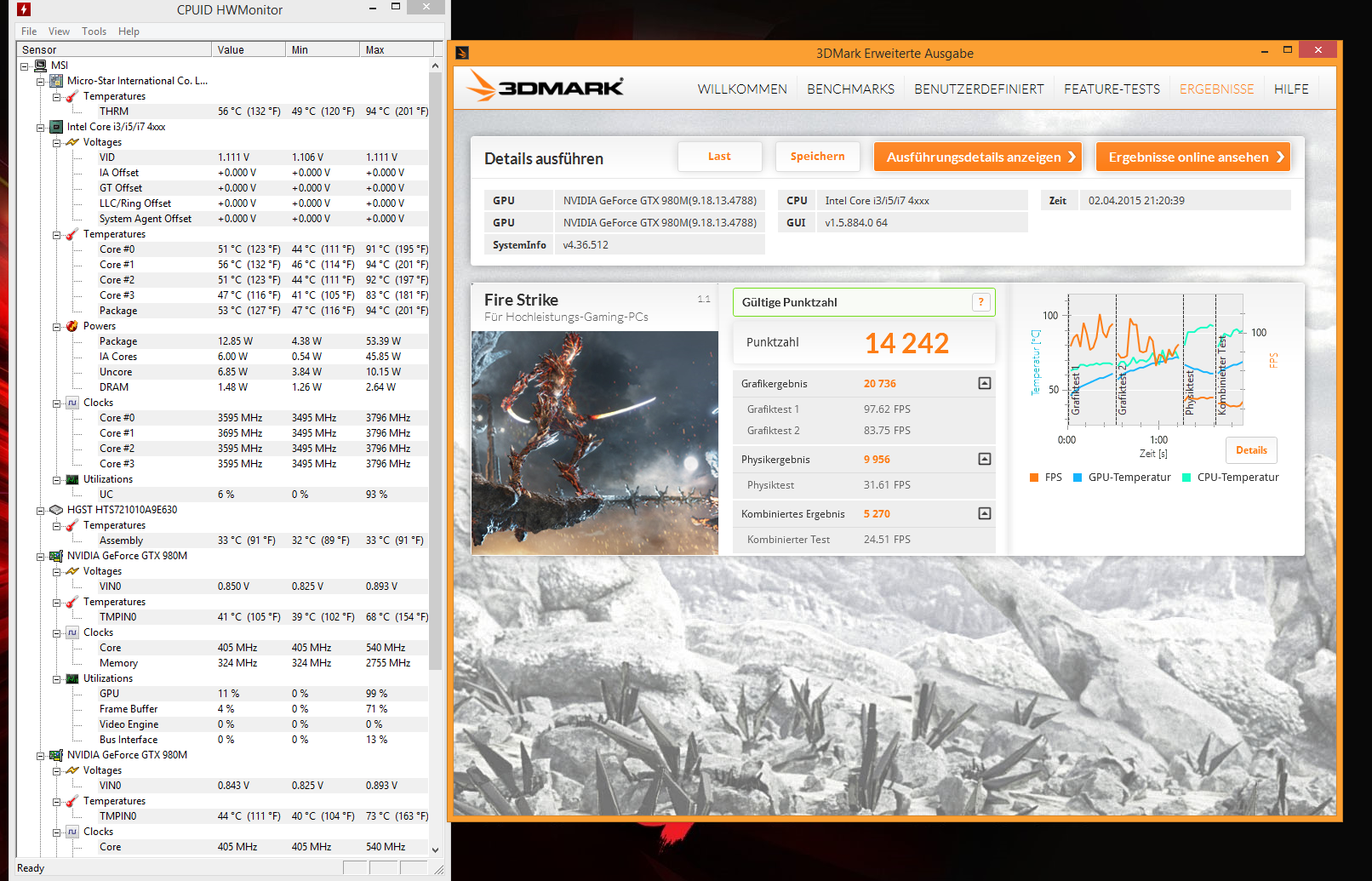The height and width of the screenshot is (881, 1372).
Task: Click the Voltages icon under Intel Core
Action: pos(72,142)
